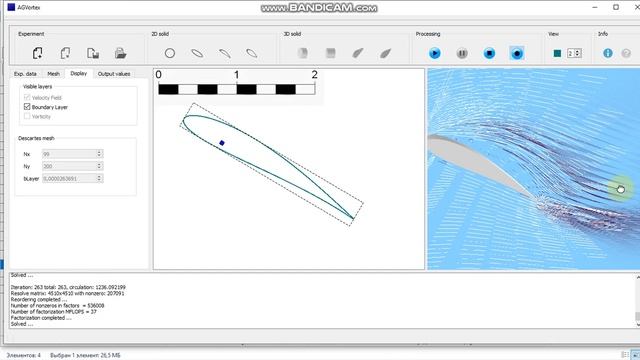Adjust the Nx spinner arrows
The image size is (640, 360).
99,154
